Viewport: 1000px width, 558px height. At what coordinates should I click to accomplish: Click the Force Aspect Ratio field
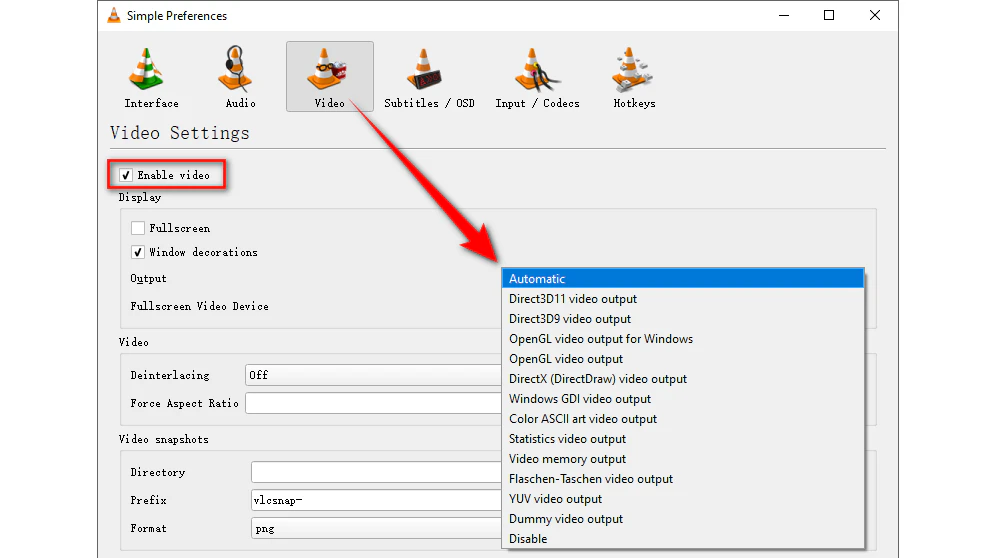click(x=373, y=403)
